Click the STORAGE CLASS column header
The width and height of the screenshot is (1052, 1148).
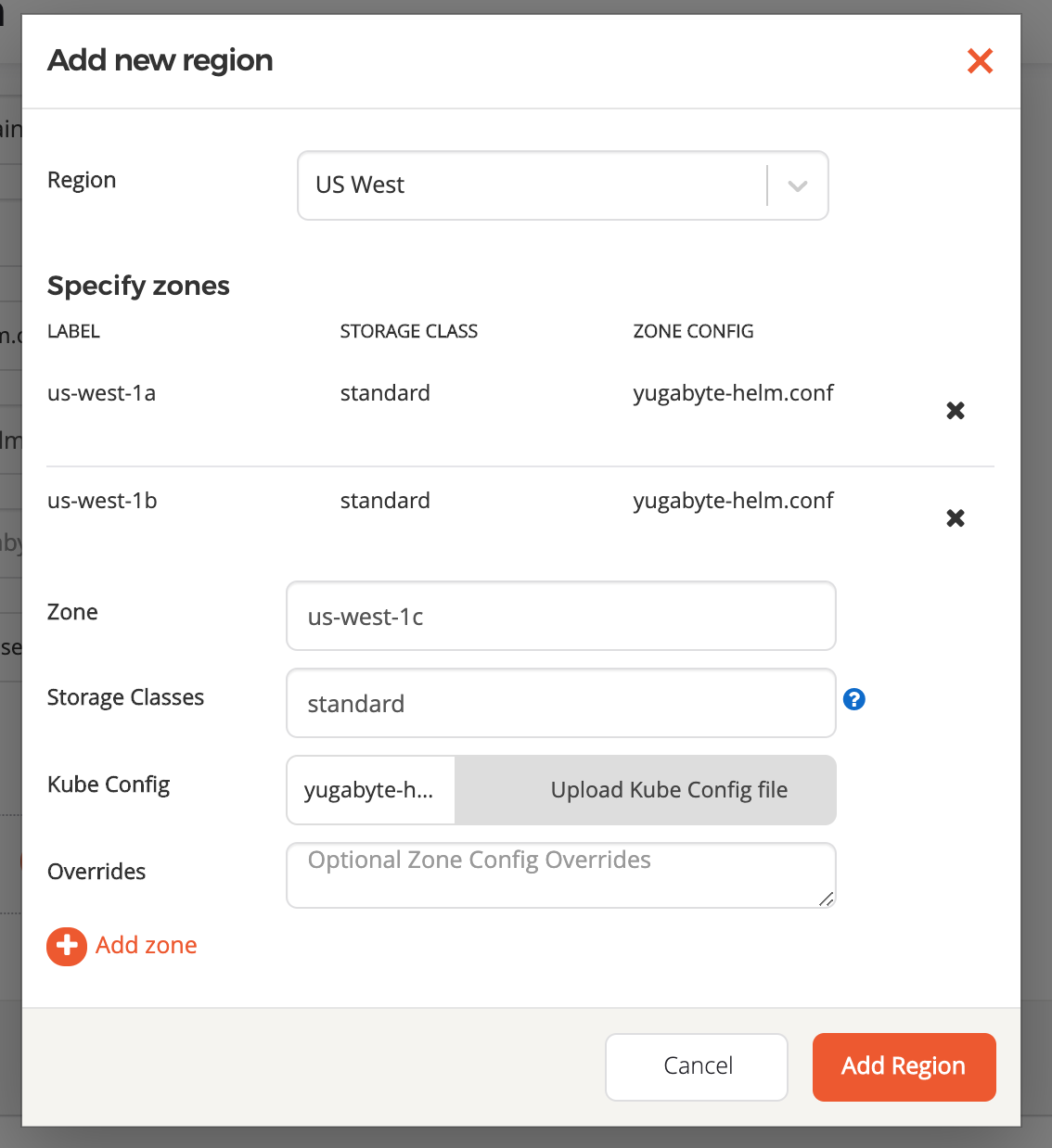point(408,331)
